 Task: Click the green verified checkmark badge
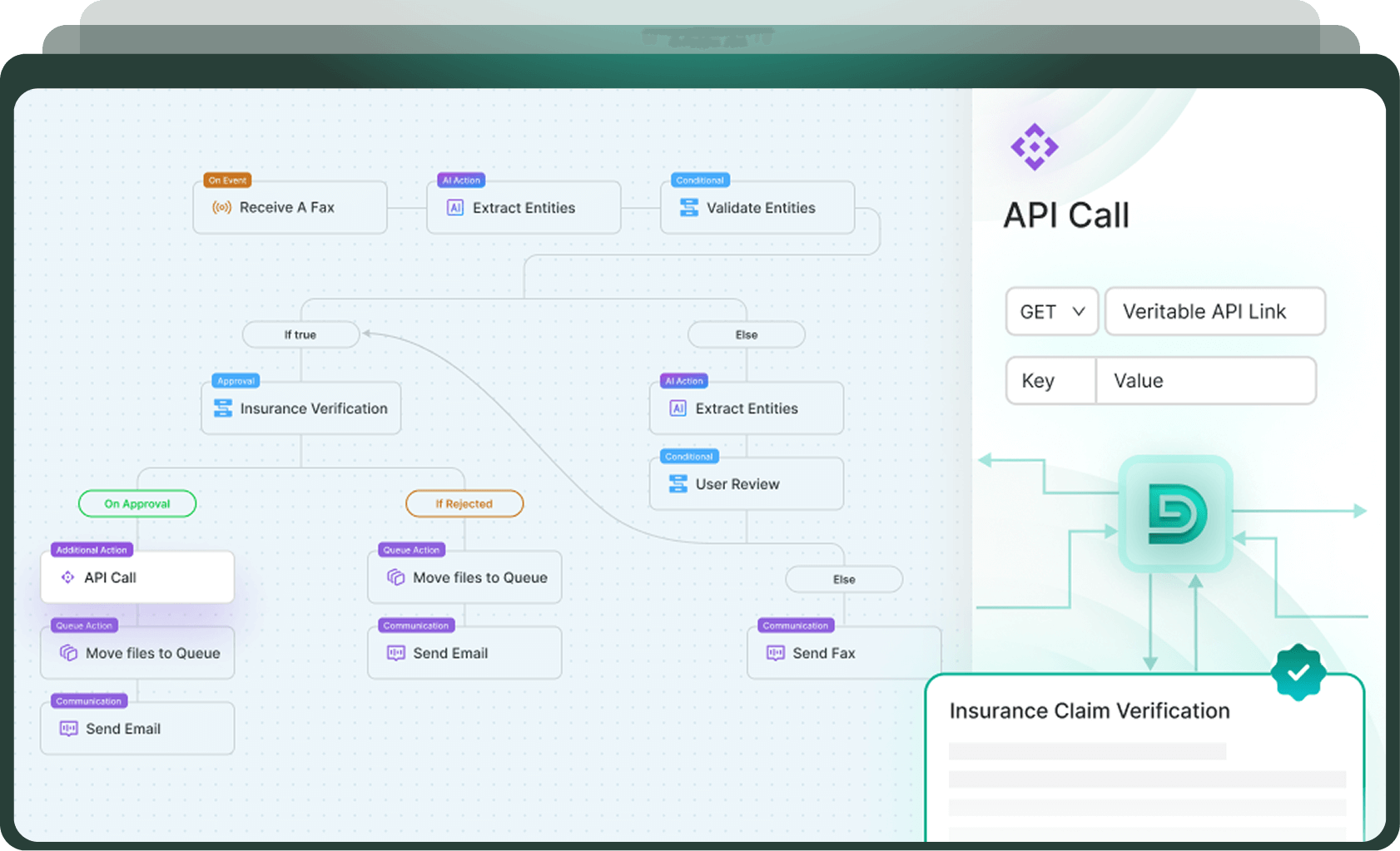pyautogui.click(x=1298, y=672)
